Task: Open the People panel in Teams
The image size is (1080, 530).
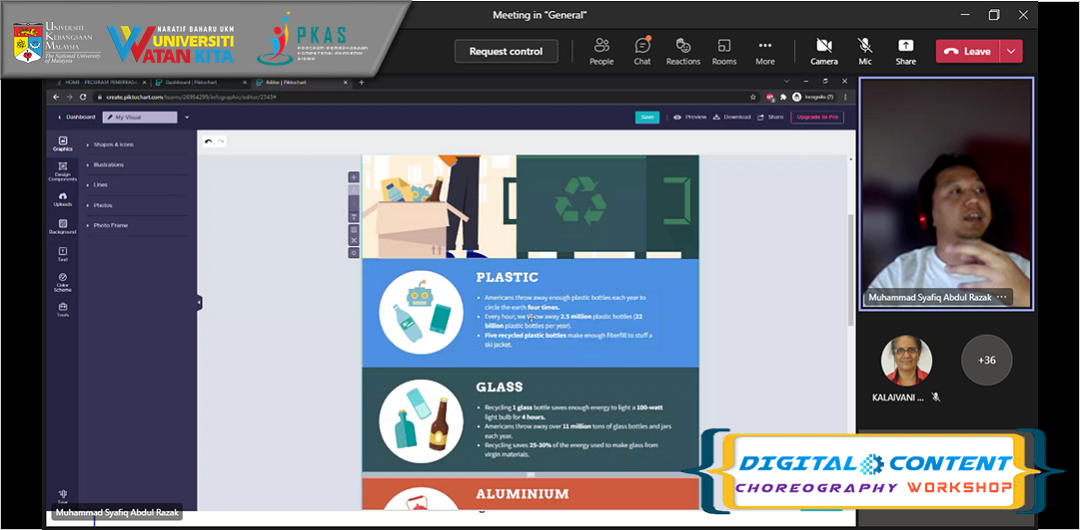Action: (601, 51)
